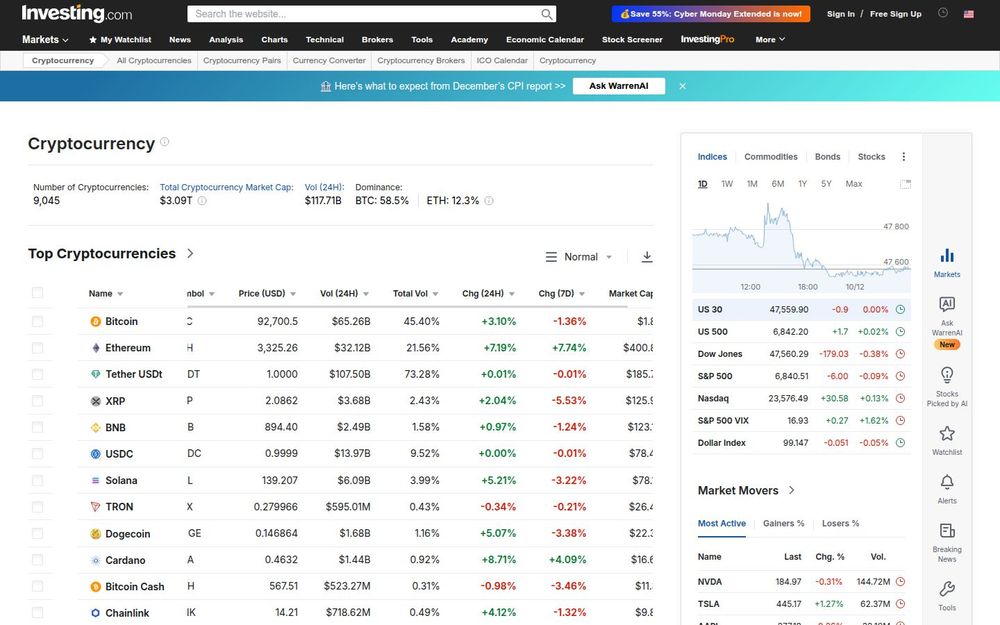Open Ask WarrenAI in right sidebar
The height and width of the screenshot is (625, 1000).
click(x=947, y=322)
